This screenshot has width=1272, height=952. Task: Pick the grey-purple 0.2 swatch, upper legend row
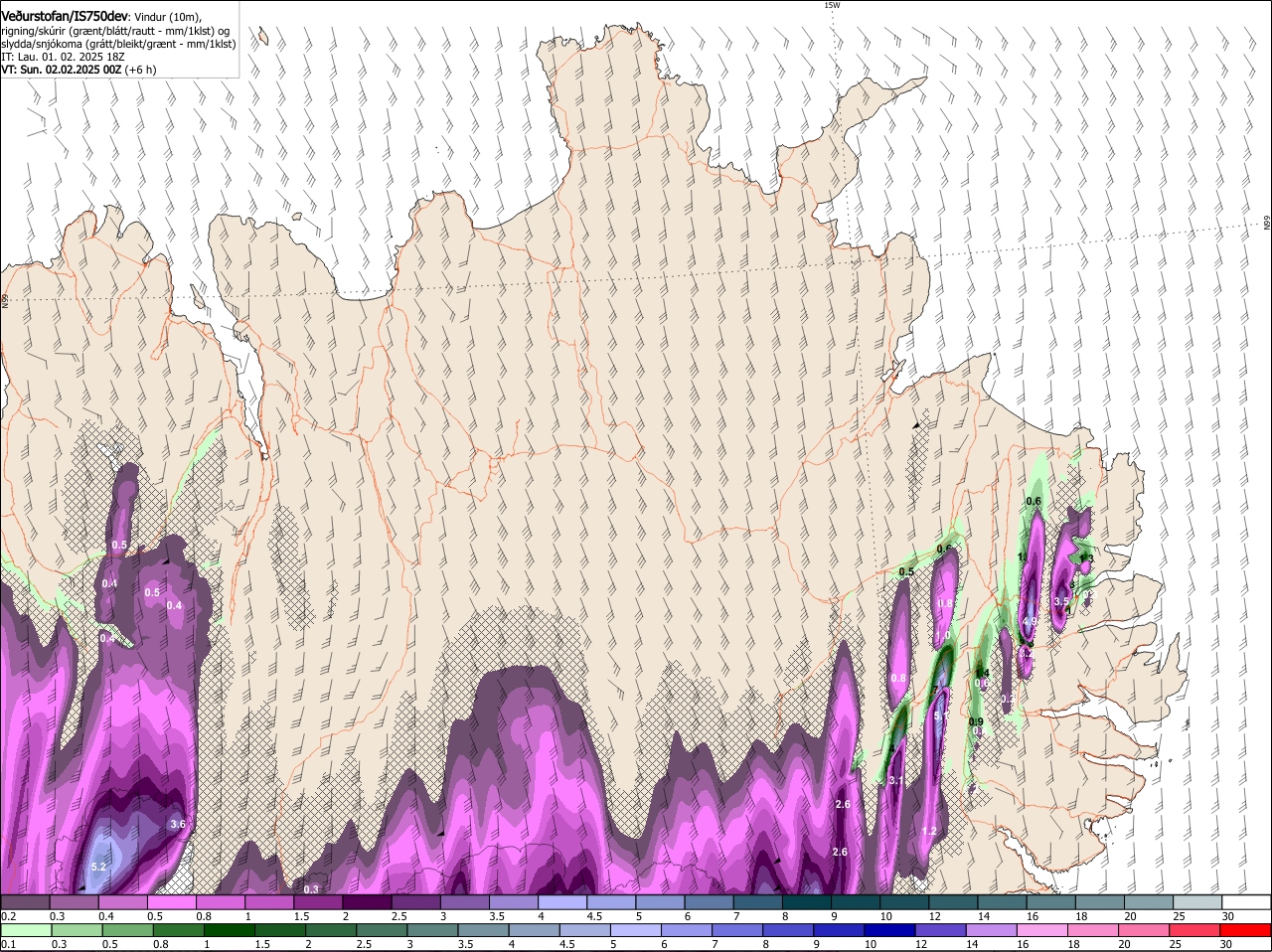tap(25, 901)
